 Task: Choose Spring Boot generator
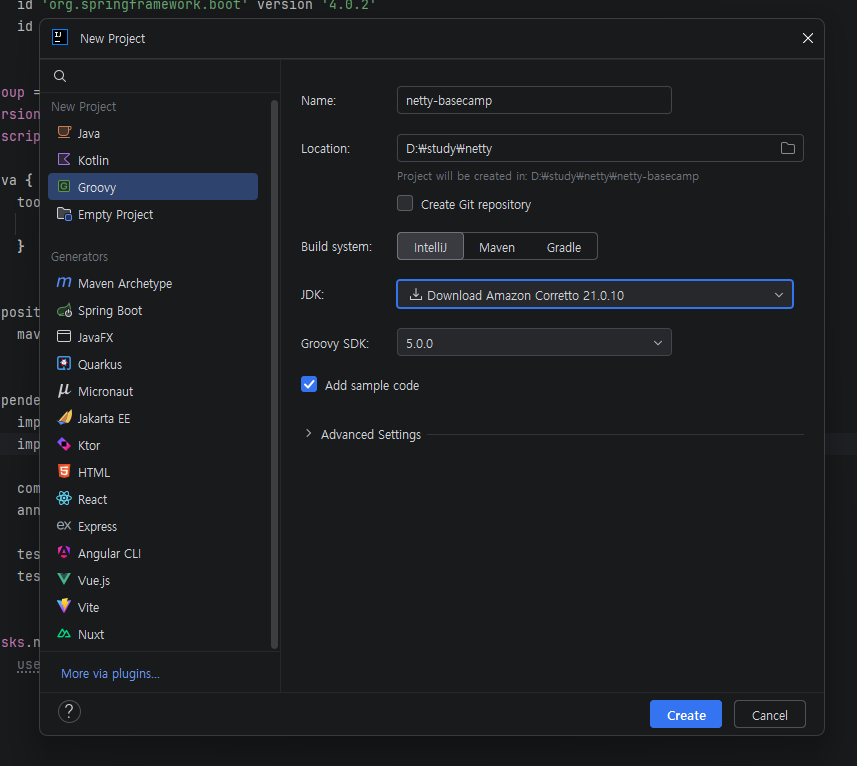[x=153, y=310]
